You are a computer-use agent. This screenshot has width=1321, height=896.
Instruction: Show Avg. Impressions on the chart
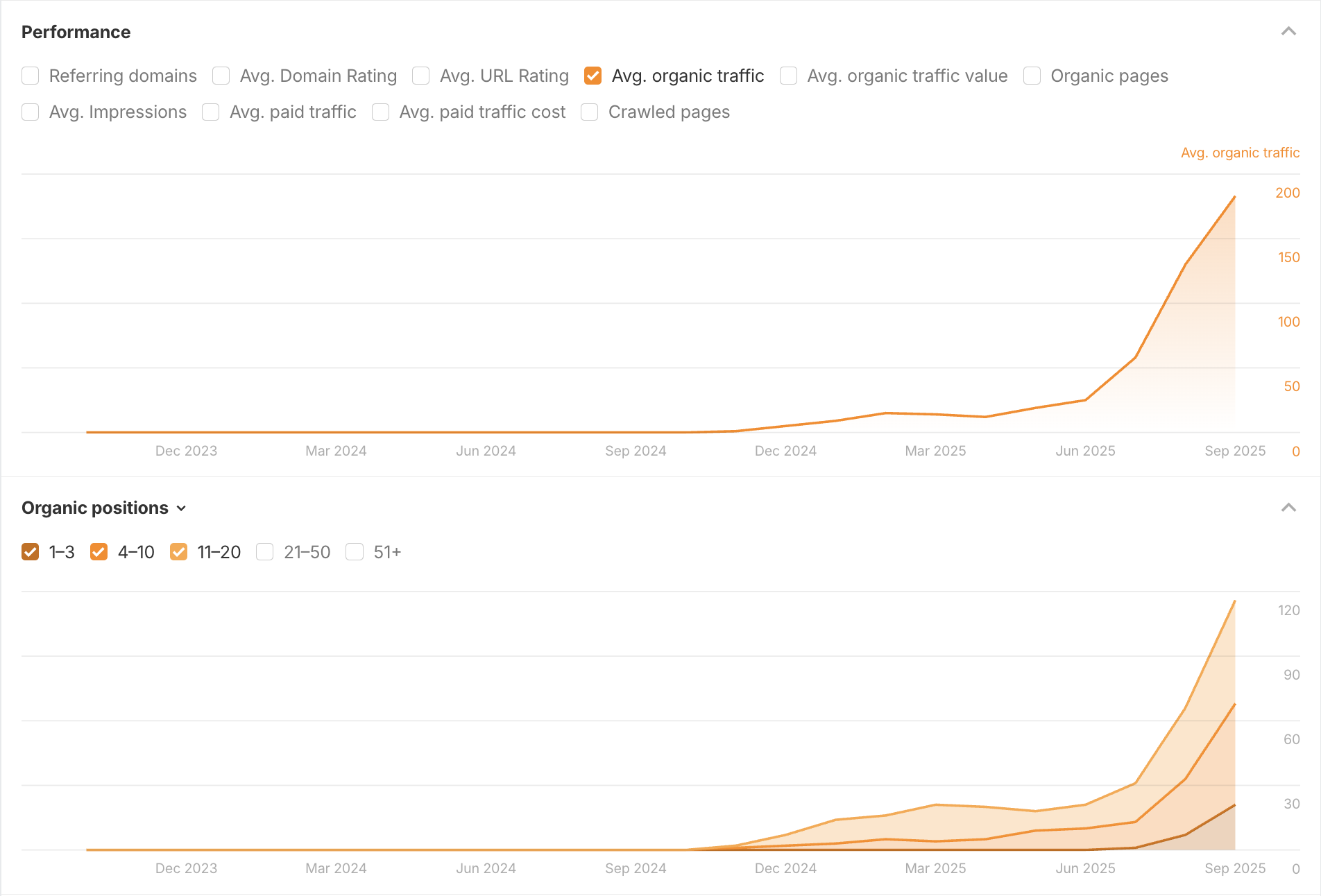[x=31, y=112]
